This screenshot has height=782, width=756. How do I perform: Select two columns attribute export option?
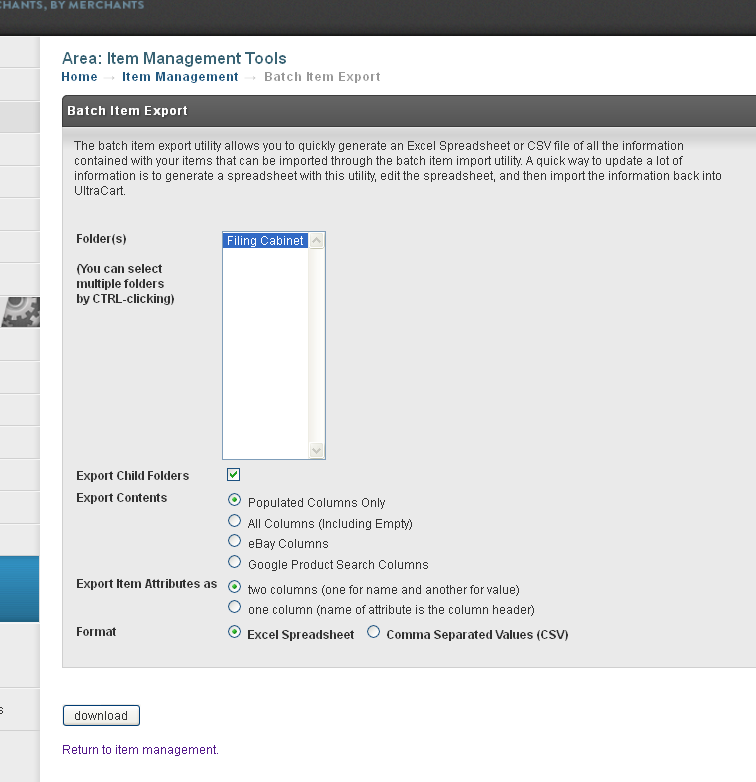coord(234,587)
